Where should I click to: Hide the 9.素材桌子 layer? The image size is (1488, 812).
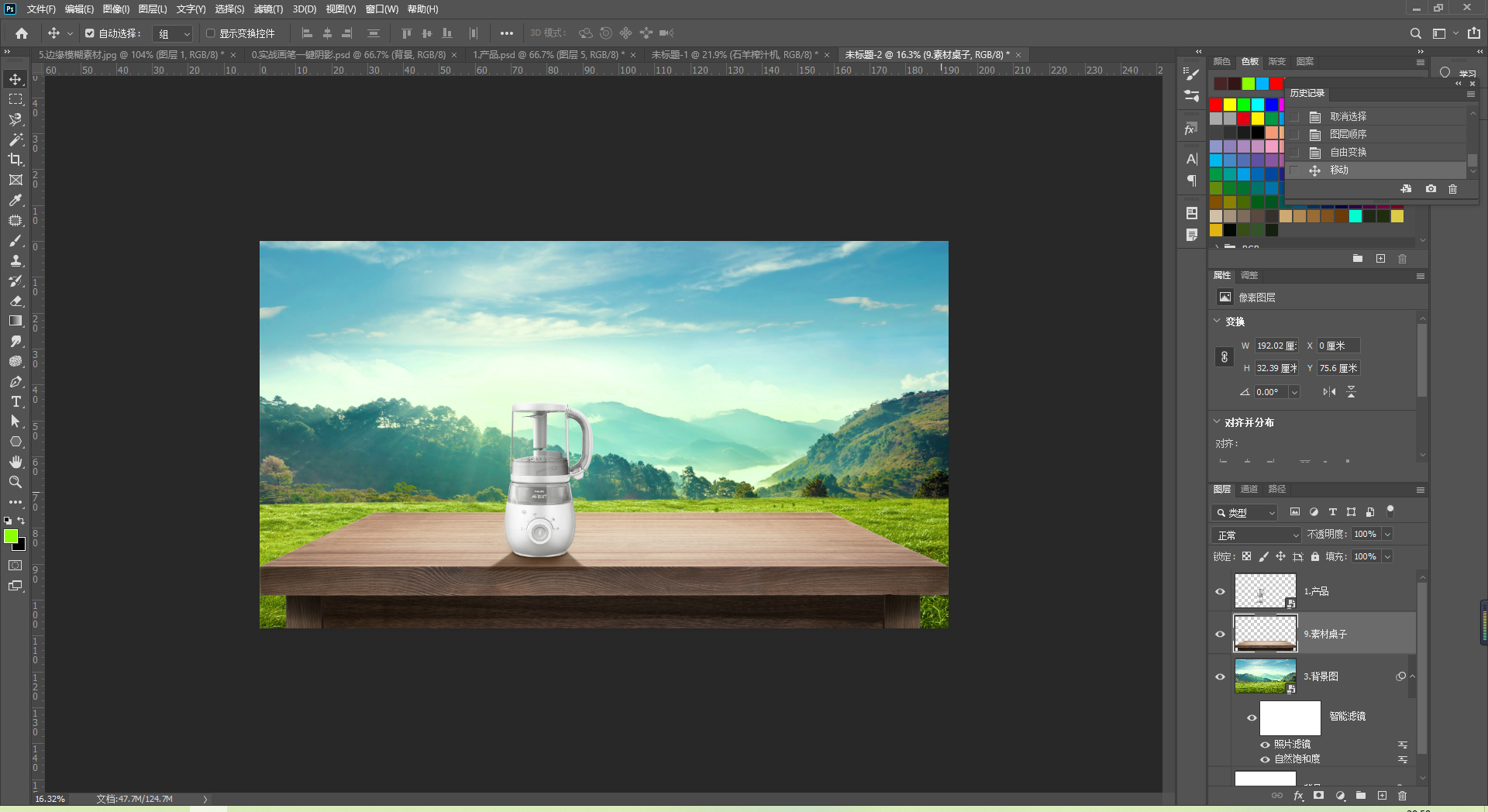pyautogui.click(x=1220, y=635)
